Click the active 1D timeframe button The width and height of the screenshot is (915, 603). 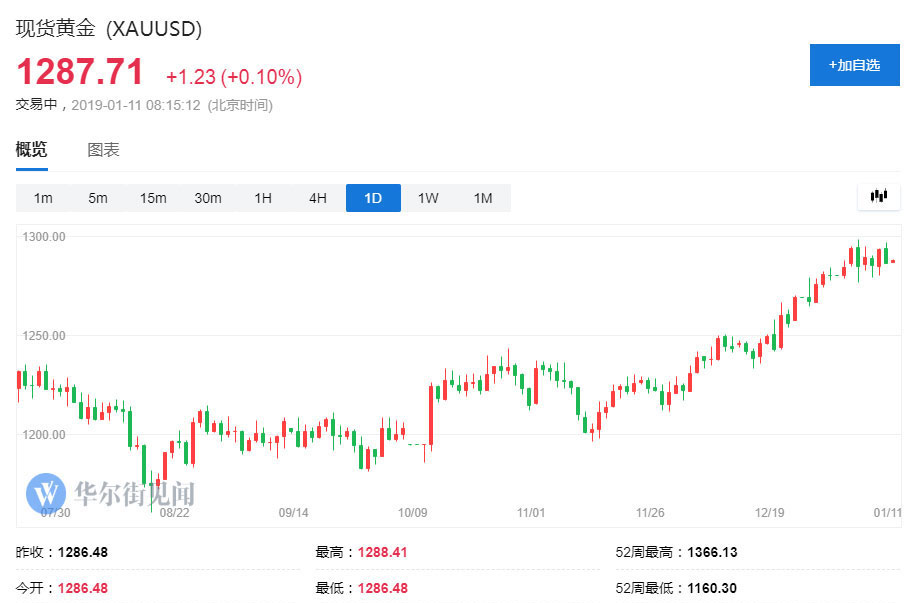[x=373, y=198]
